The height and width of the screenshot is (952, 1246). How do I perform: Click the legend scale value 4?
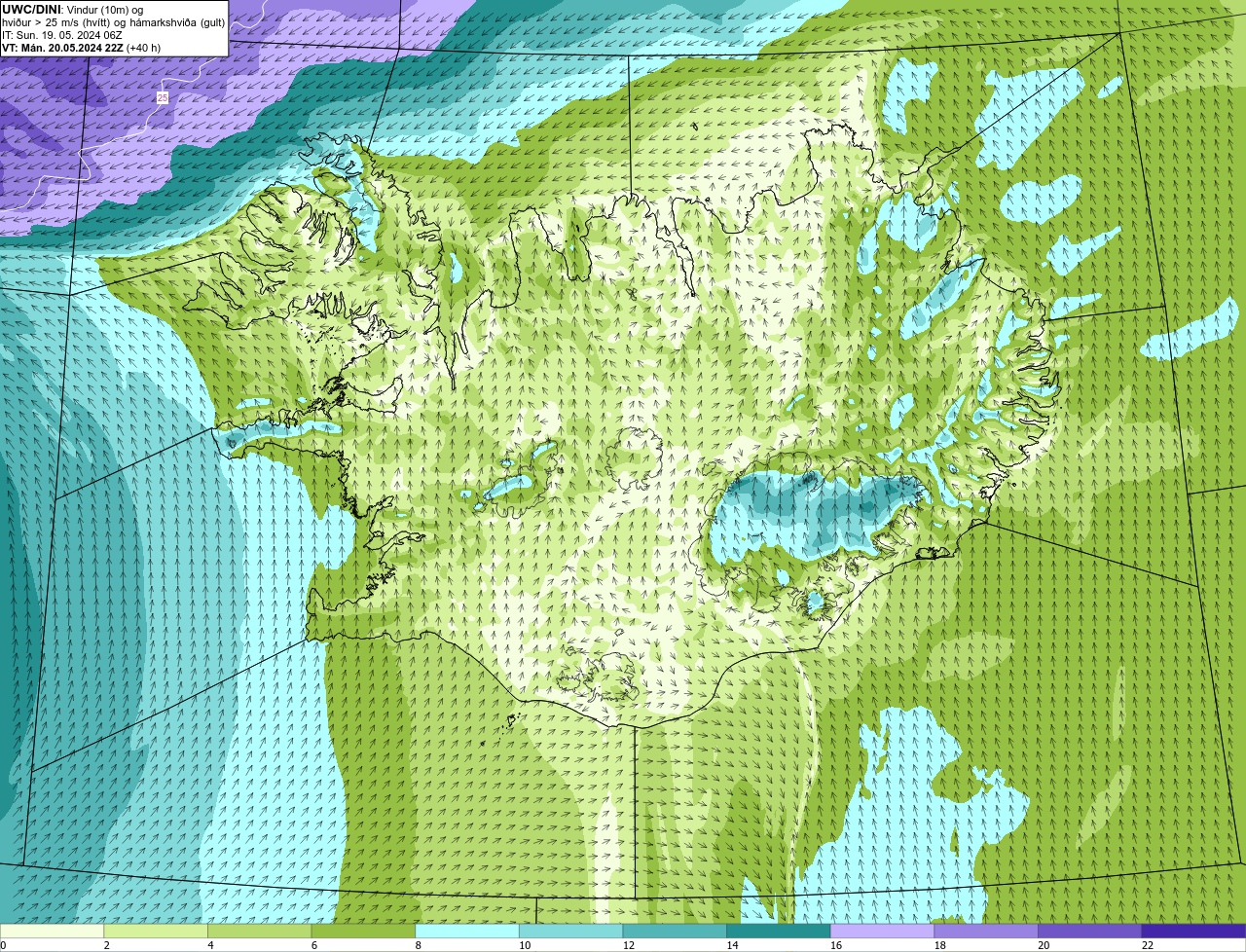point(210,945)
